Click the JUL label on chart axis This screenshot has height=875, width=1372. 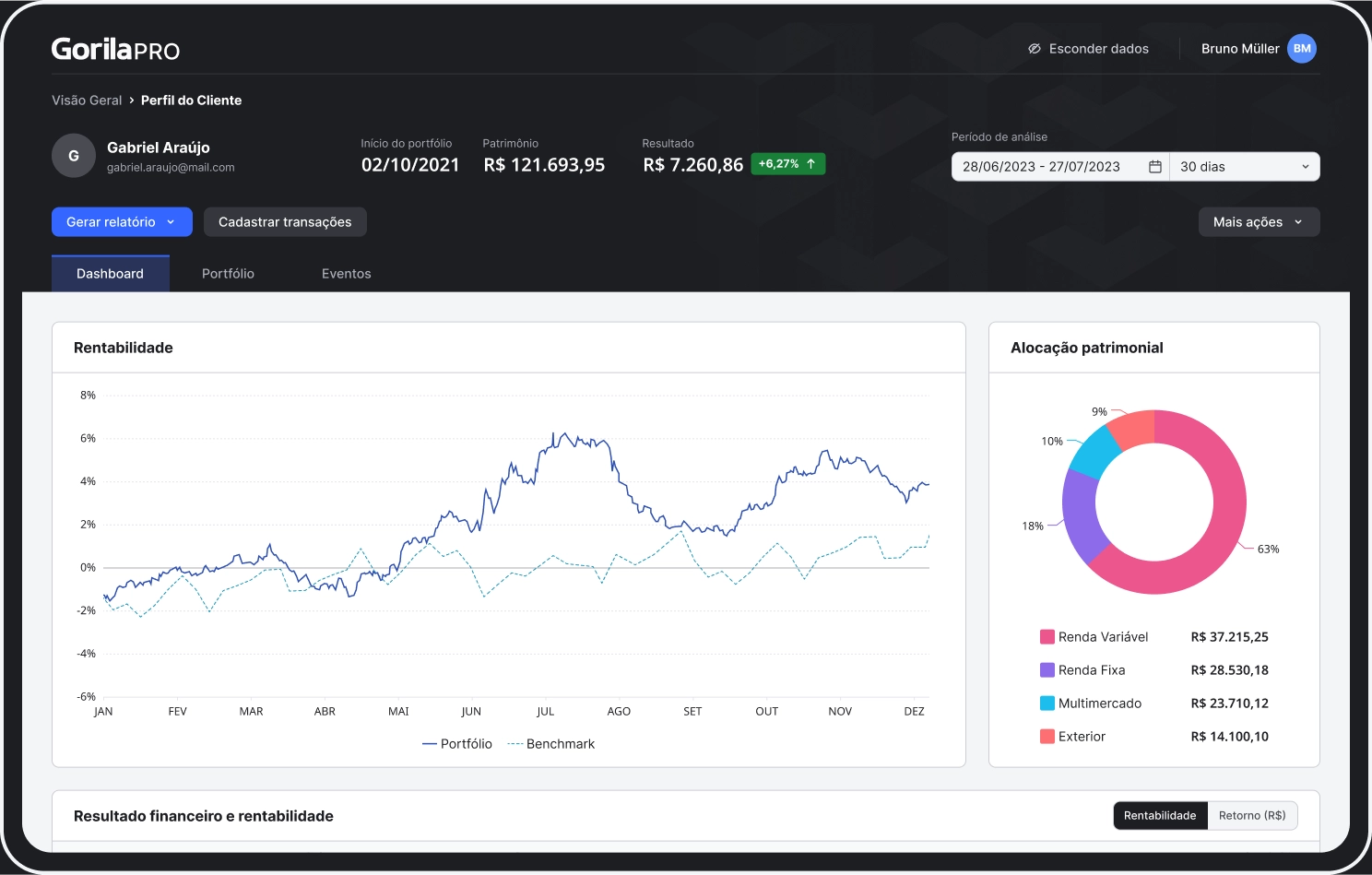tap(546, 712)
